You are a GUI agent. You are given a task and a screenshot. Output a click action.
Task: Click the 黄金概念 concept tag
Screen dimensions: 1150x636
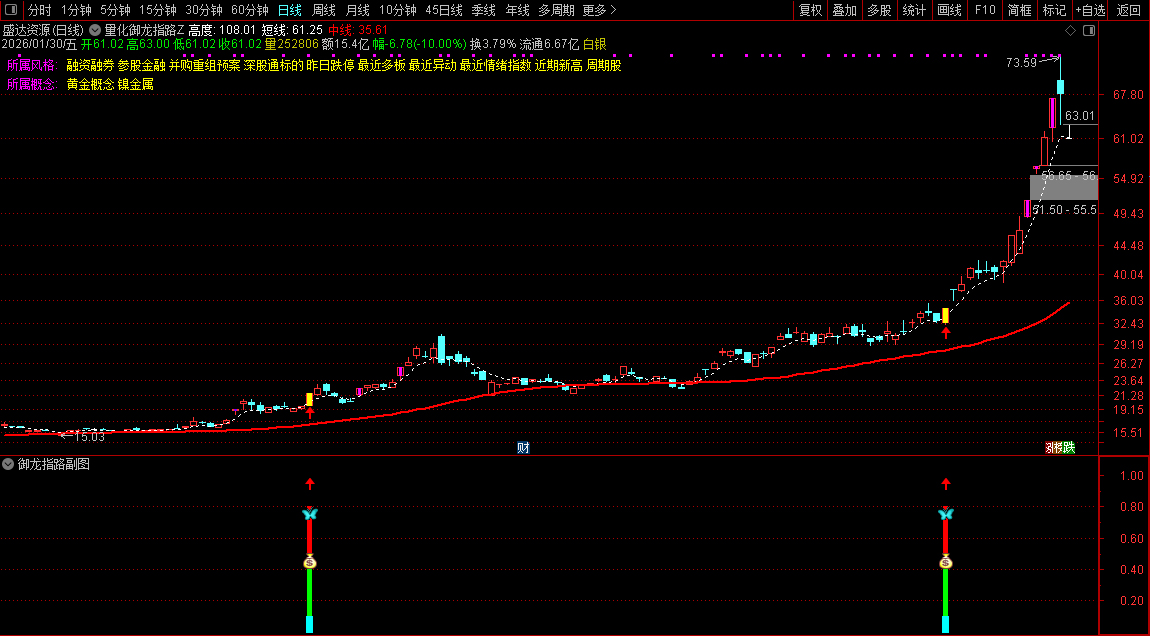(x=90, y=84)
